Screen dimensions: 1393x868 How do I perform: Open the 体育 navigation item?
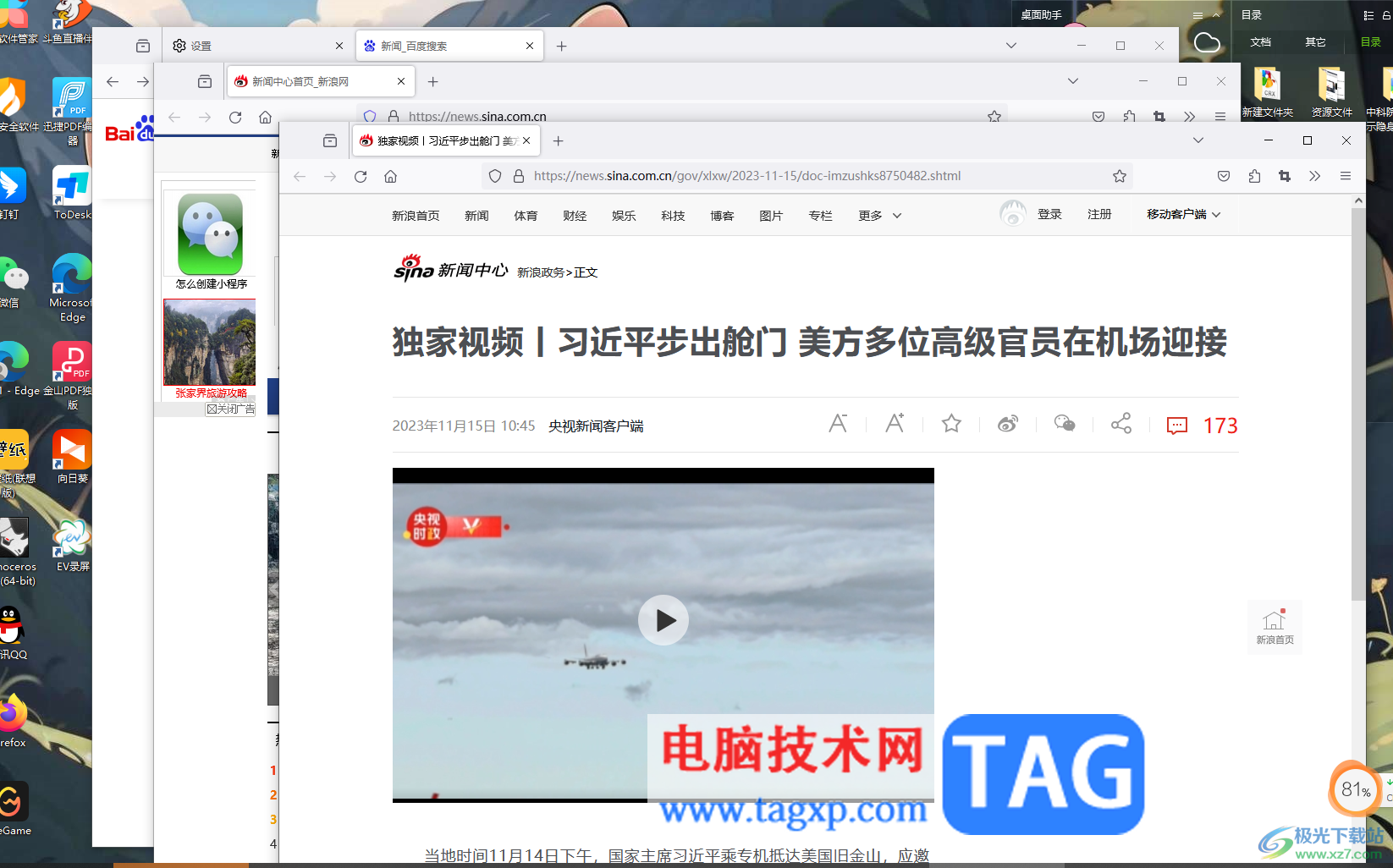click(526, 216)
